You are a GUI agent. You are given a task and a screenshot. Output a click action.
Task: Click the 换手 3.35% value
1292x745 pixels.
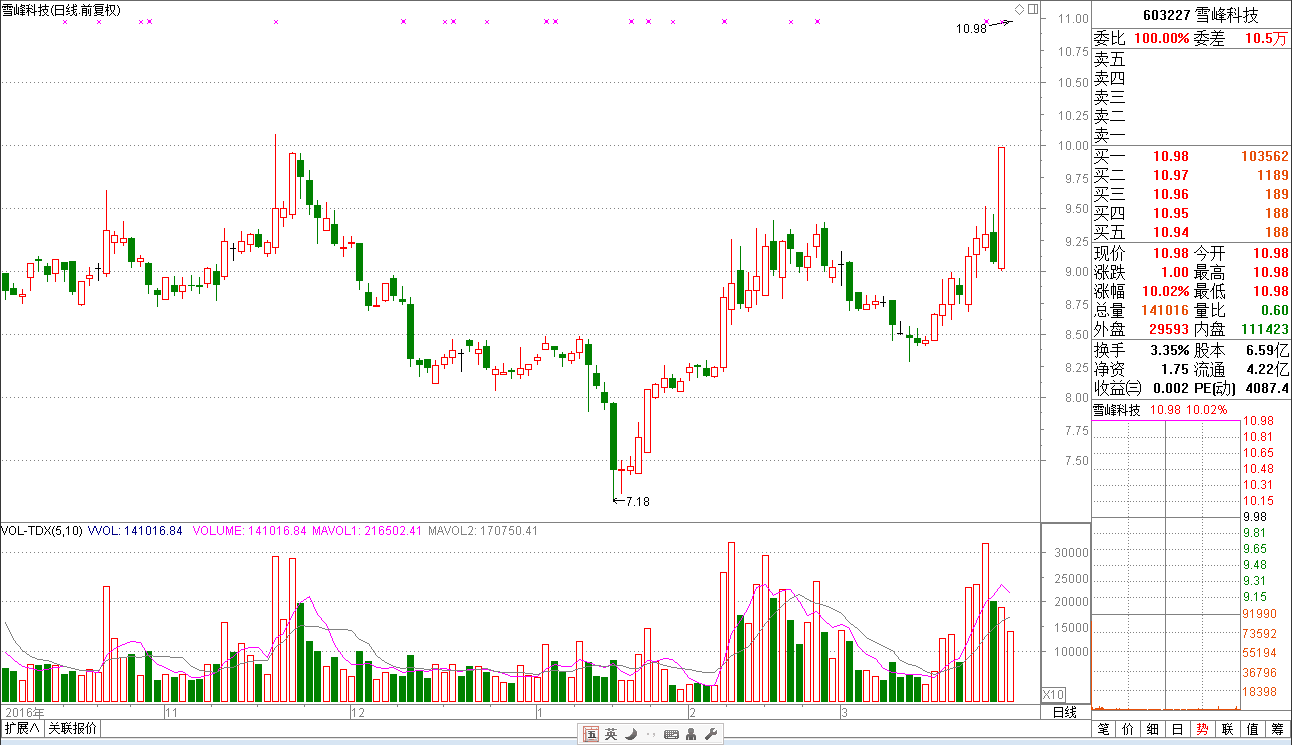coord(1169,350)
